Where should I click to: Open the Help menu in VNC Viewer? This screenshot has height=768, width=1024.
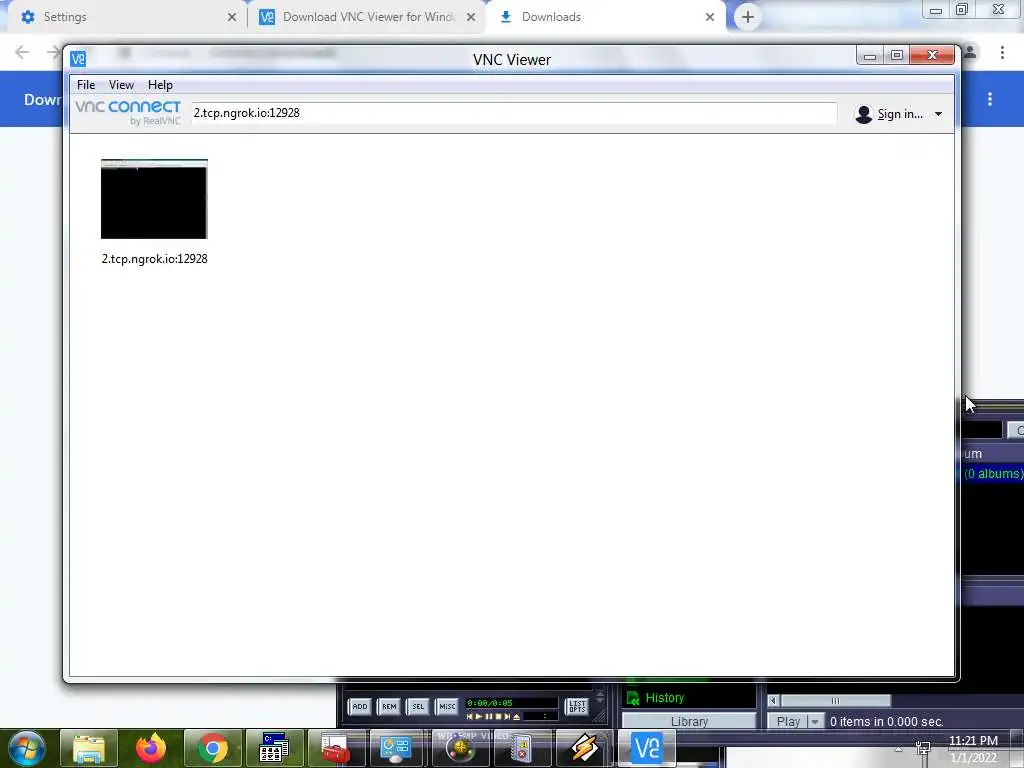[x=160, y=85]
